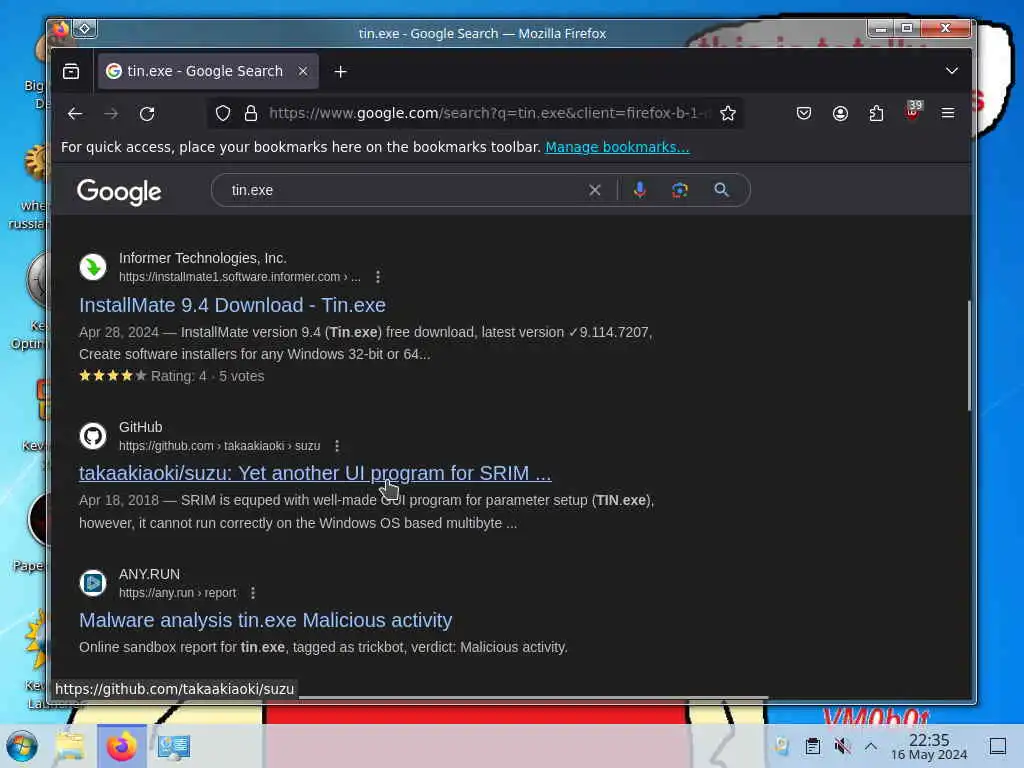Select the tin.exe - Google Search tab
This screenshot has width=1024, height=768.
coord(208,71)
